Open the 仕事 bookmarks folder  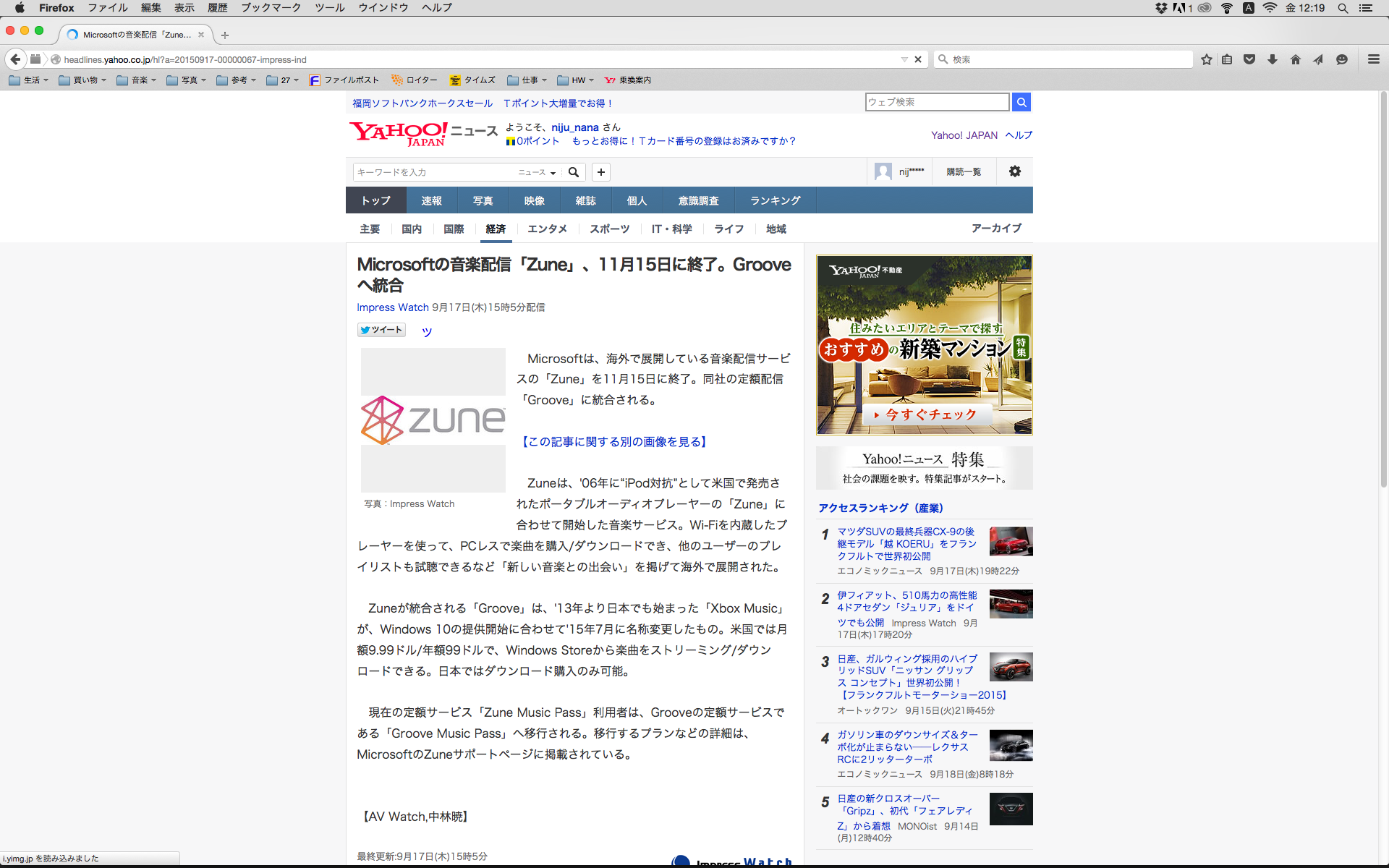pyautogui.click(x=527, y=80)
